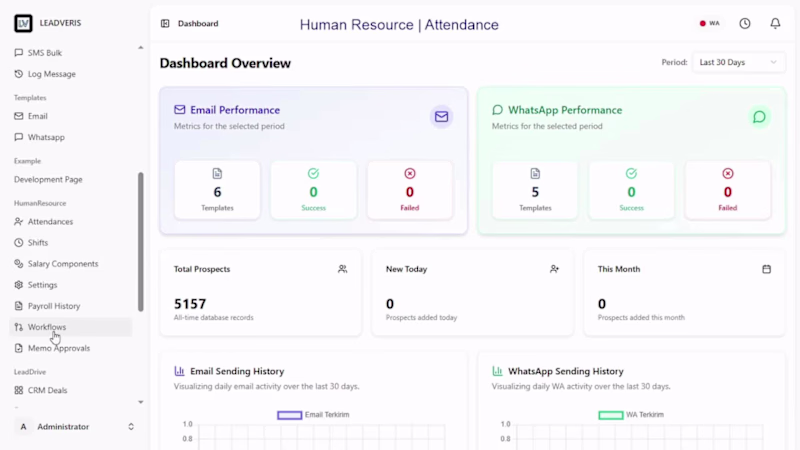Toggle the sidebar panel icon beside Dashboard
The width and height of the screenshot is (800, 450).
pyautogui.click(x=165, y=23)
